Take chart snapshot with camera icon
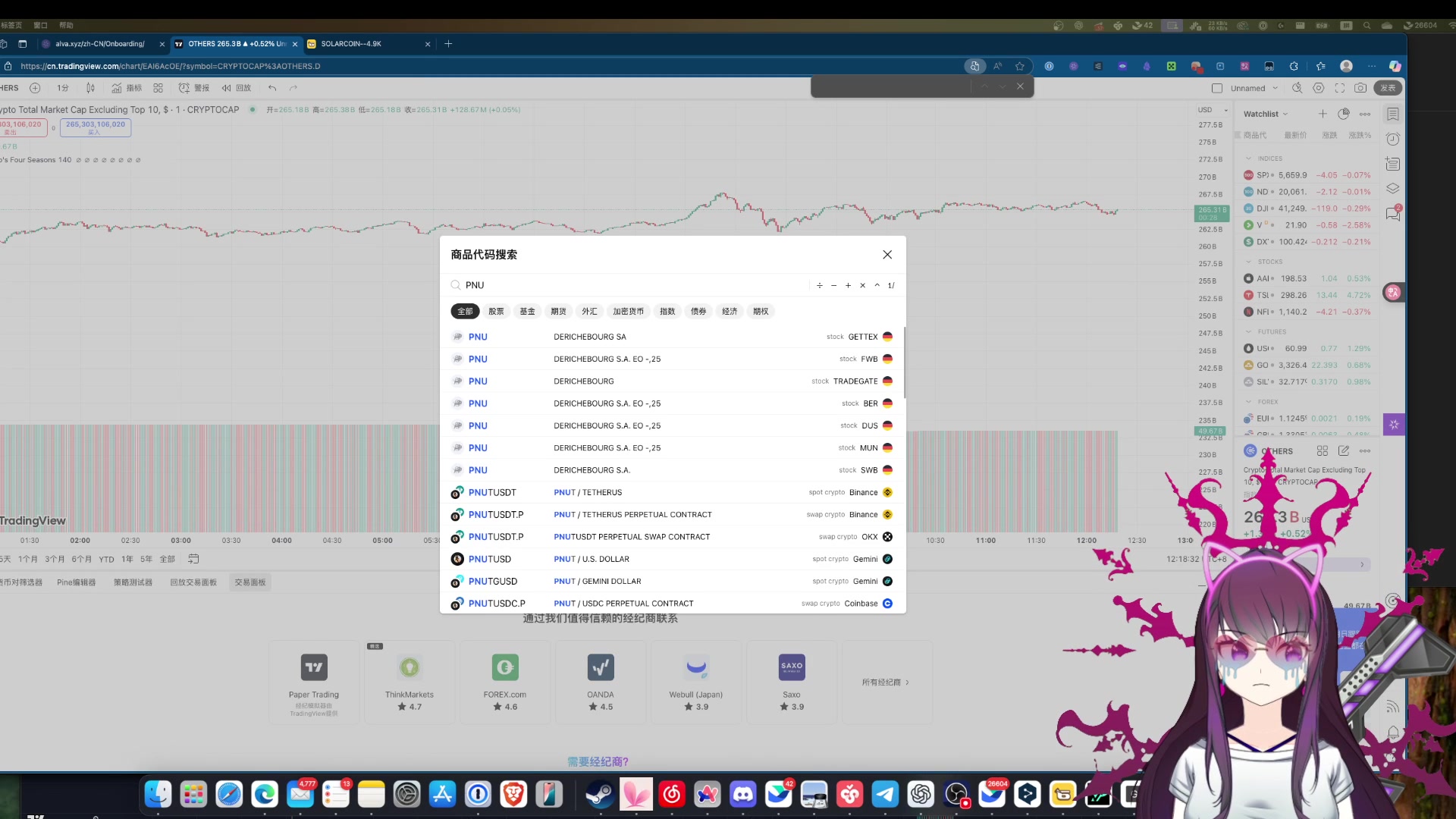This screenshot has height=819, width=1456. (x=1361, y=88)
